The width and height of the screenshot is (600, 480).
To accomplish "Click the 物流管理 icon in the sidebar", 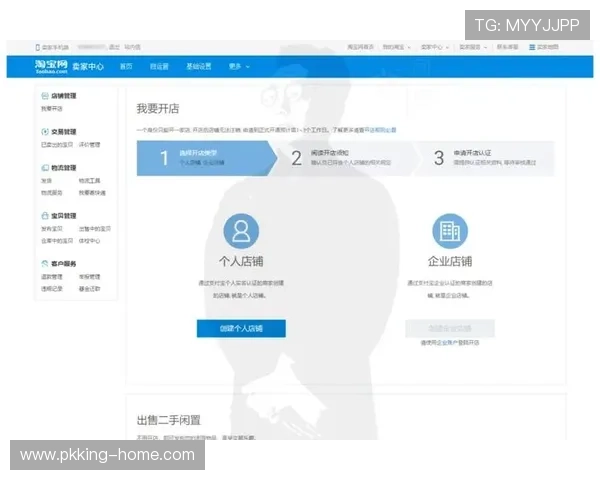I will point(45,168).
